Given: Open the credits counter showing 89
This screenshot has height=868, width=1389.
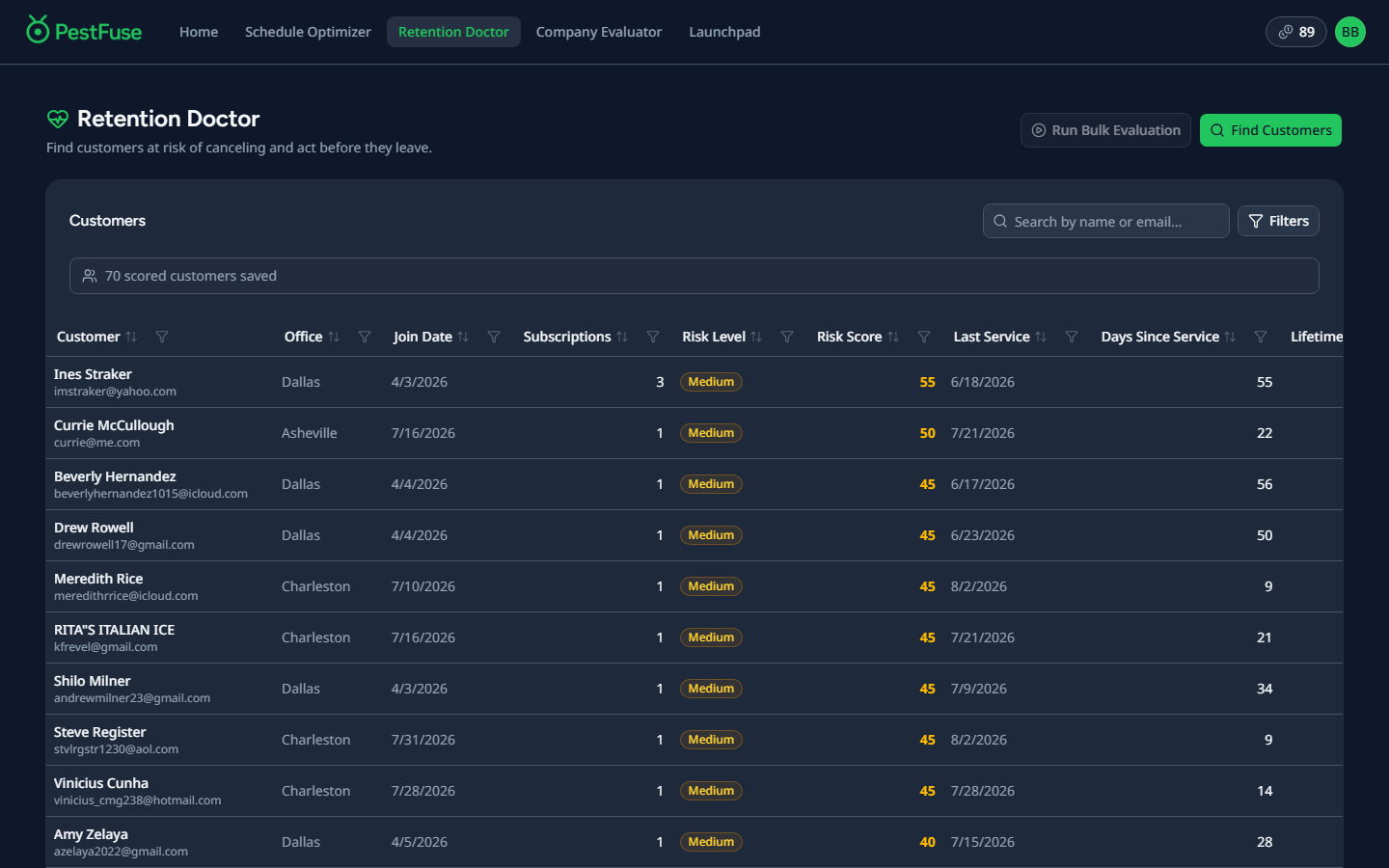Looking at the screenshot, I should click(1296, 32).
